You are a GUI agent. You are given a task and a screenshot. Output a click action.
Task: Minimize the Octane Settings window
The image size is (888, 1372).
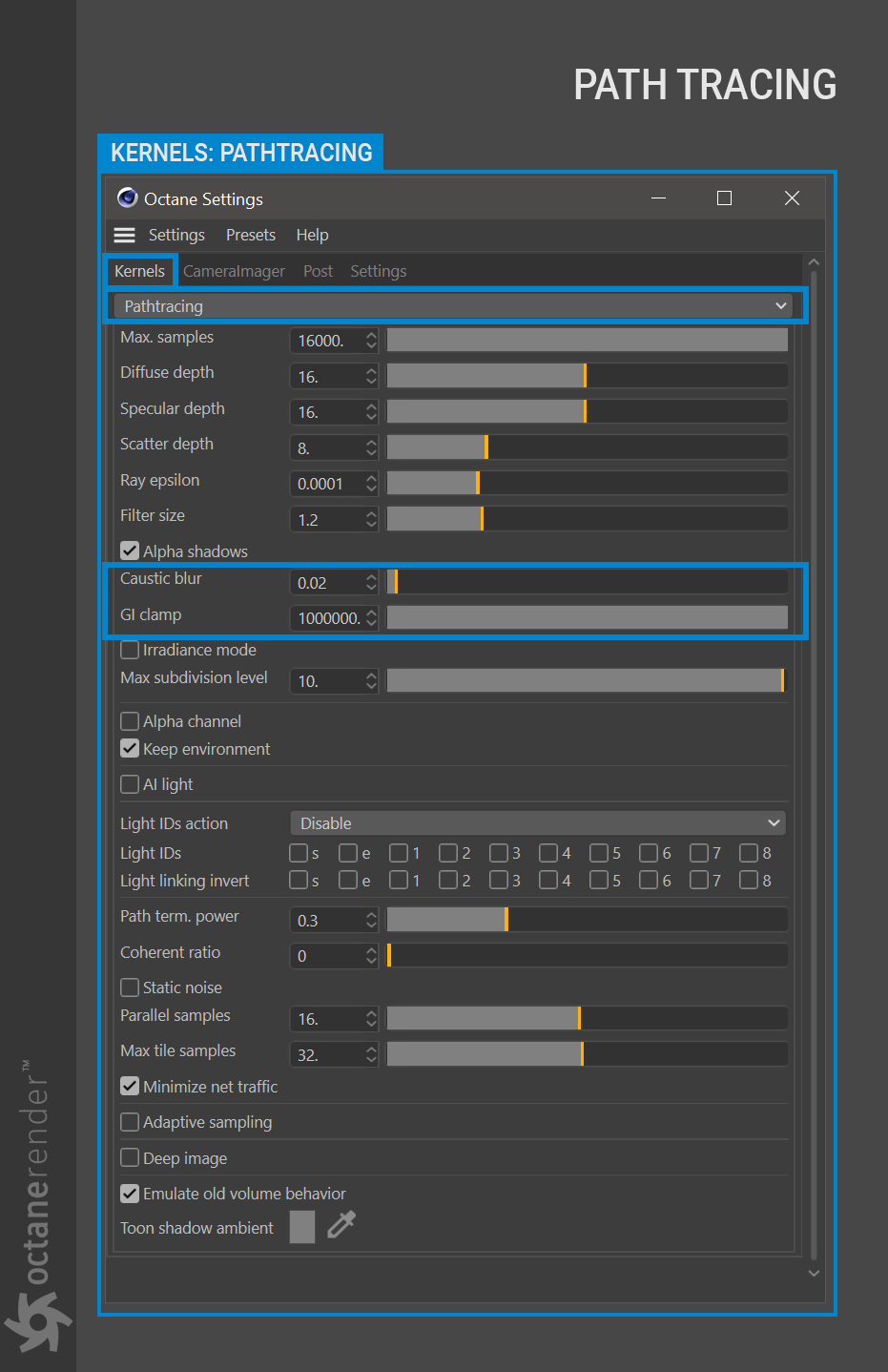point(658,197)
